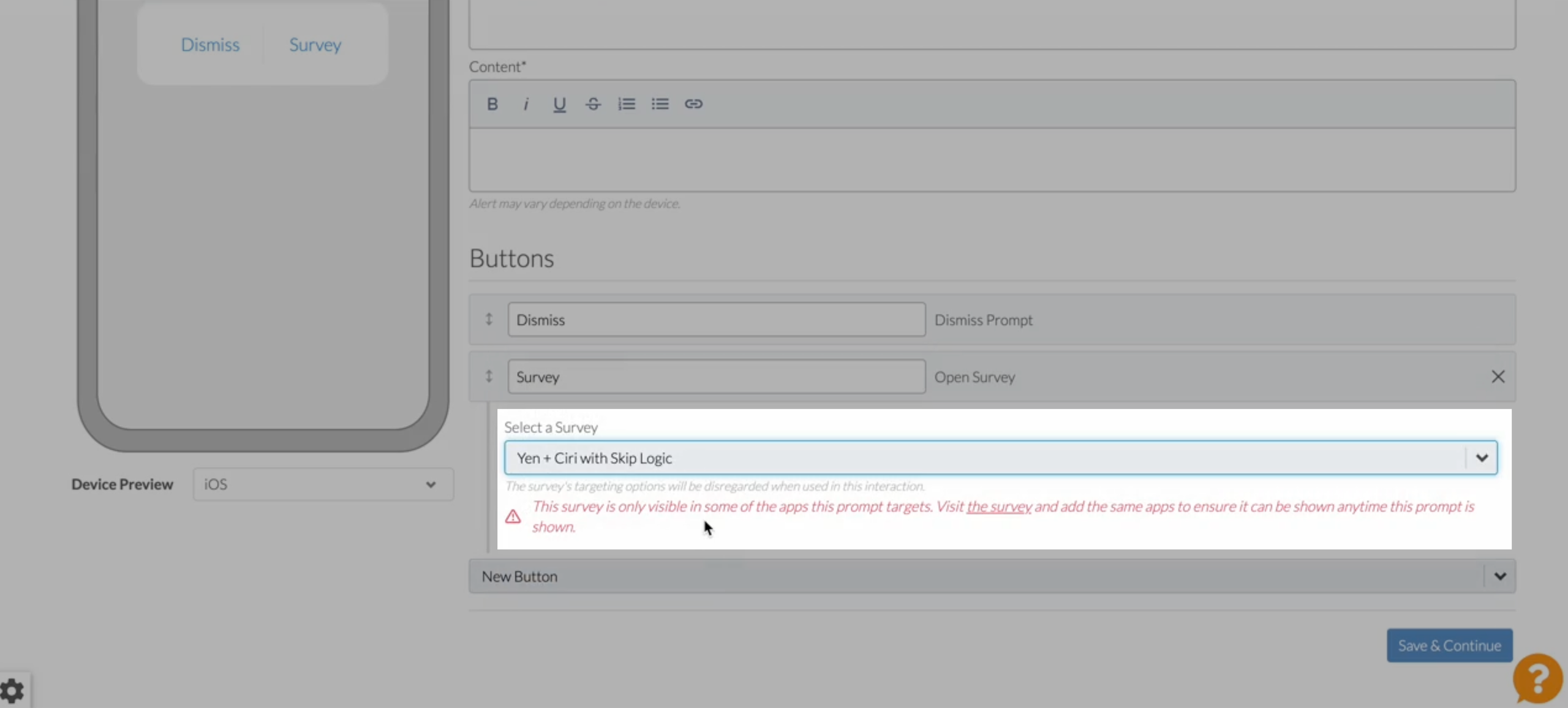
Task: Open the orange help chat bubble
Action: click(1537, 678)
